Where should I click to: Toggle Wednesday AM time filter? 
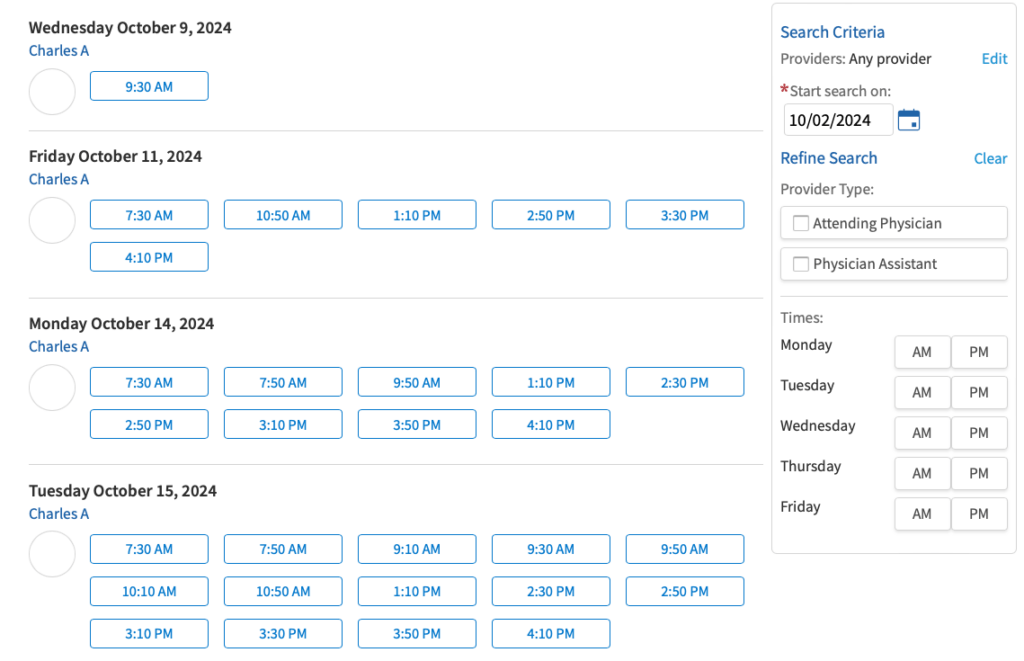921,433
